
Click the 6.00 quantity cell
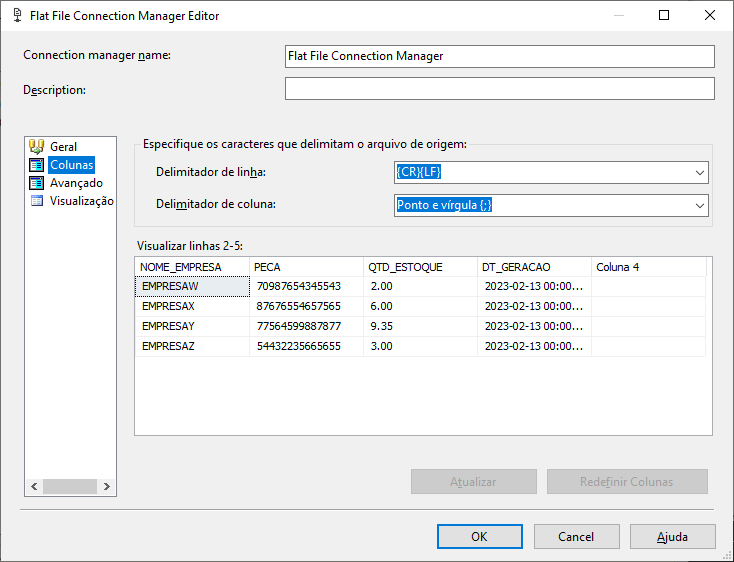point(420,307)
